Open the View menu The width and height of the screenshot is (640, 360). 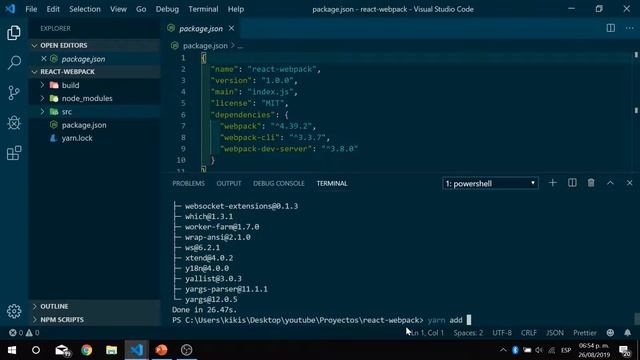[118, 9]
